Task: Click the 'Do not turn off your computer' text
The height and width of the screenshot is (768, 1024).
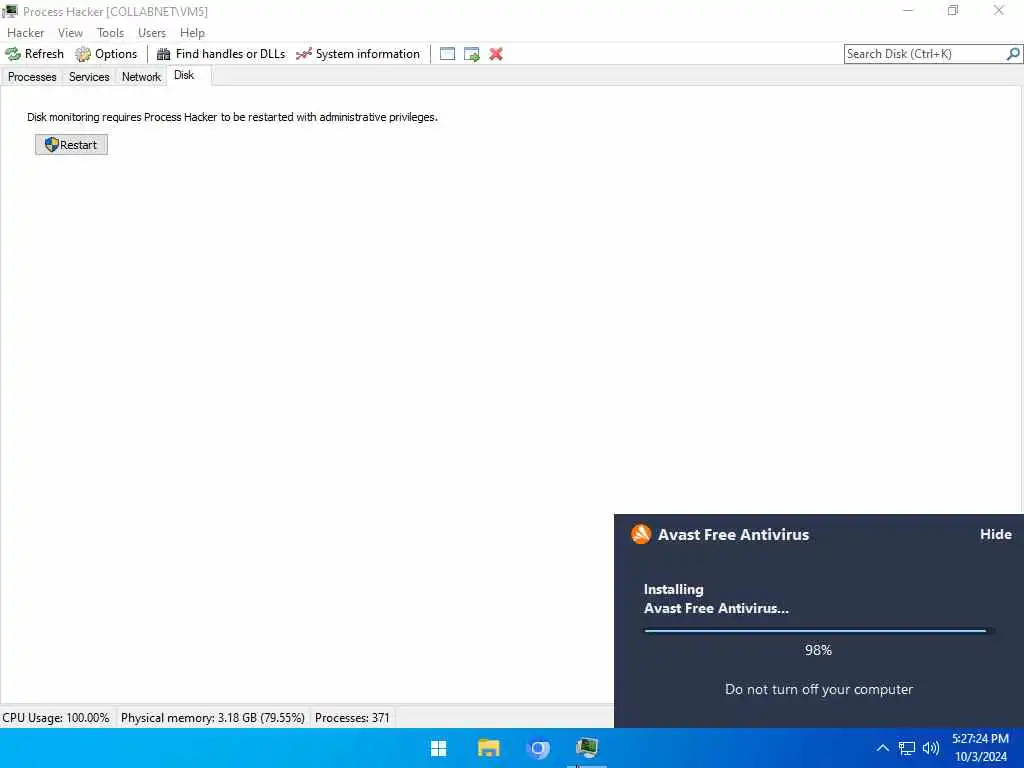Action: click(819, 690)
